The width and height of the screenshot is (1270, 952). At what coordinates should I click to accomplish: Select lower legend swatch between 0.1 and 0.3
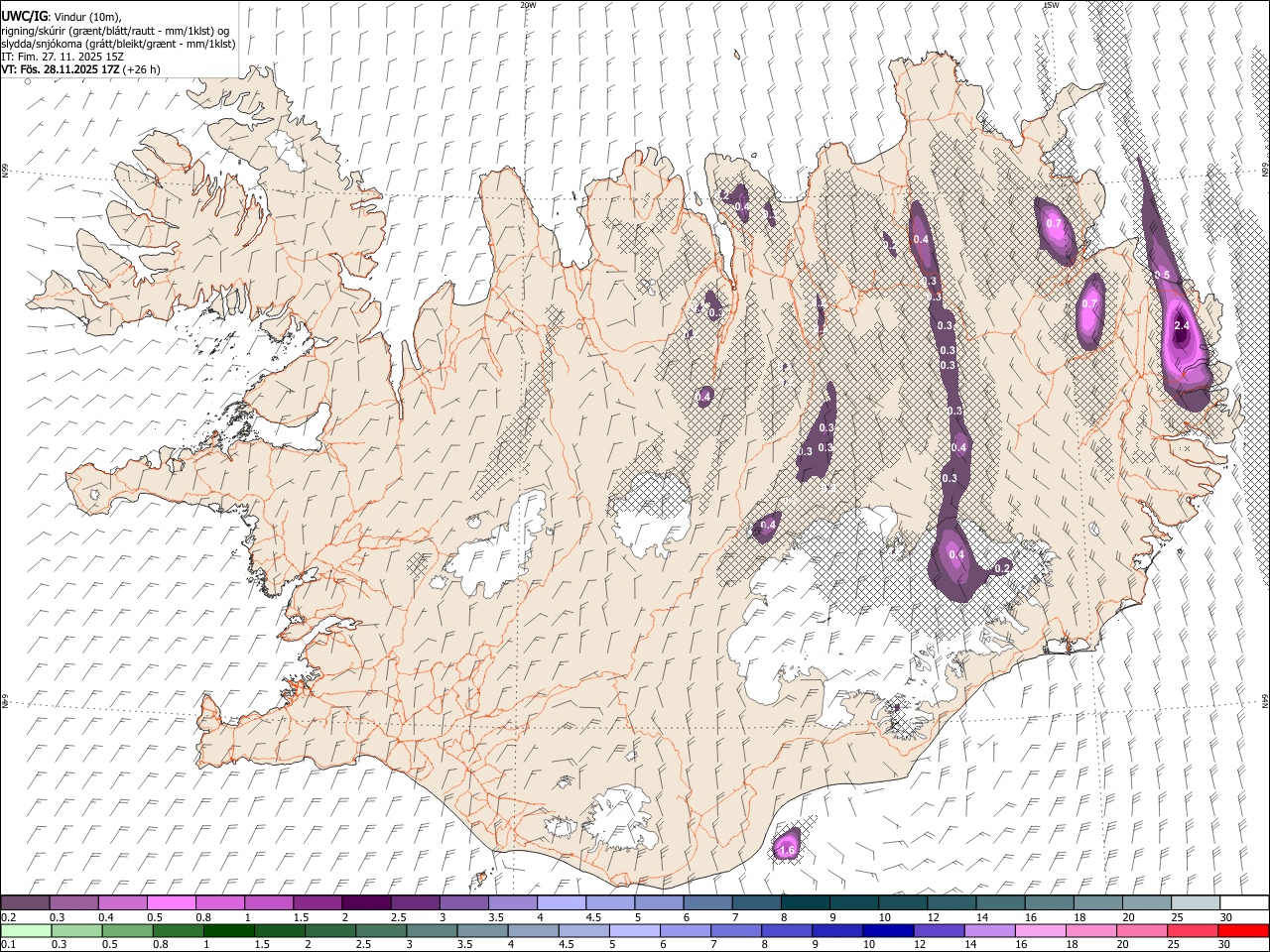pyautogui.click(x=27, y=930)
